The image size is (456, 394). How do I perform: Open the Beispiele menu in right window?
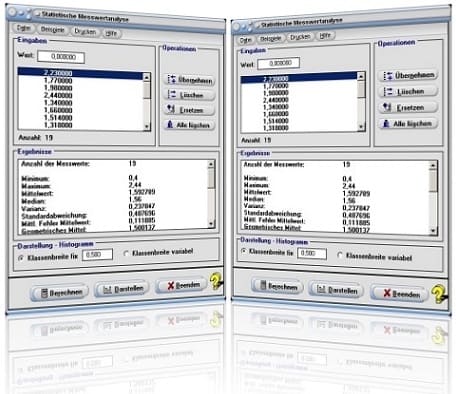270,38
